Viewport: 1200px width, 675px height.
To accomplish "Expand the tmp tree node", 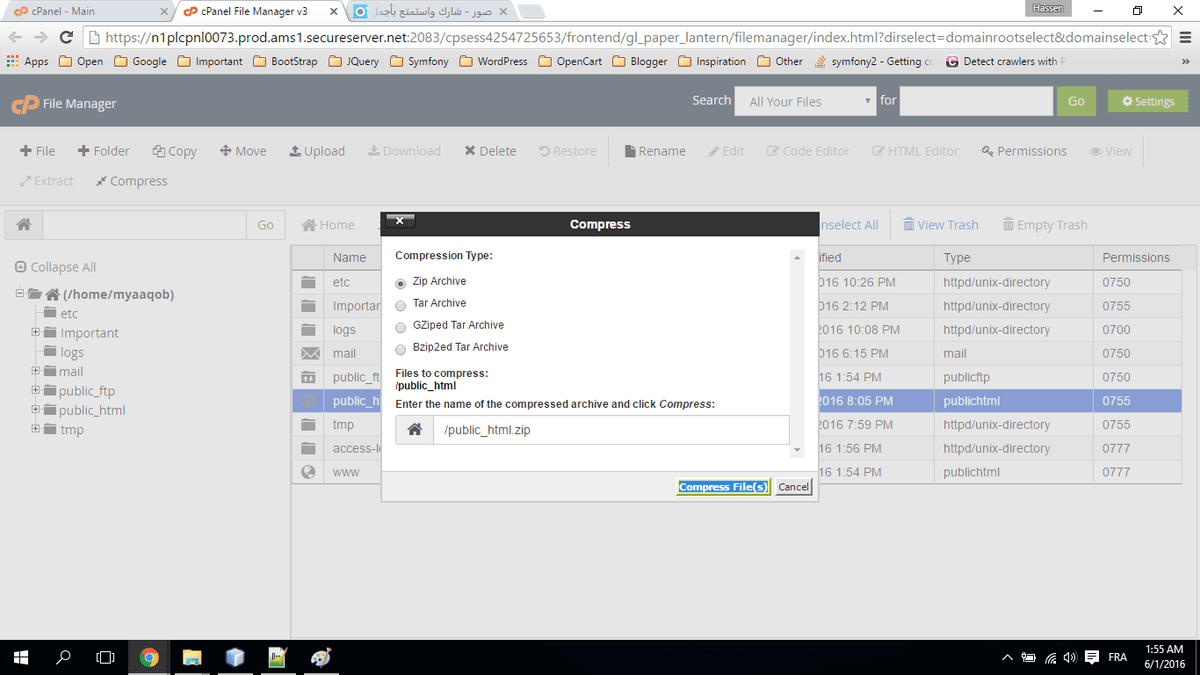I will pos(35,428).
